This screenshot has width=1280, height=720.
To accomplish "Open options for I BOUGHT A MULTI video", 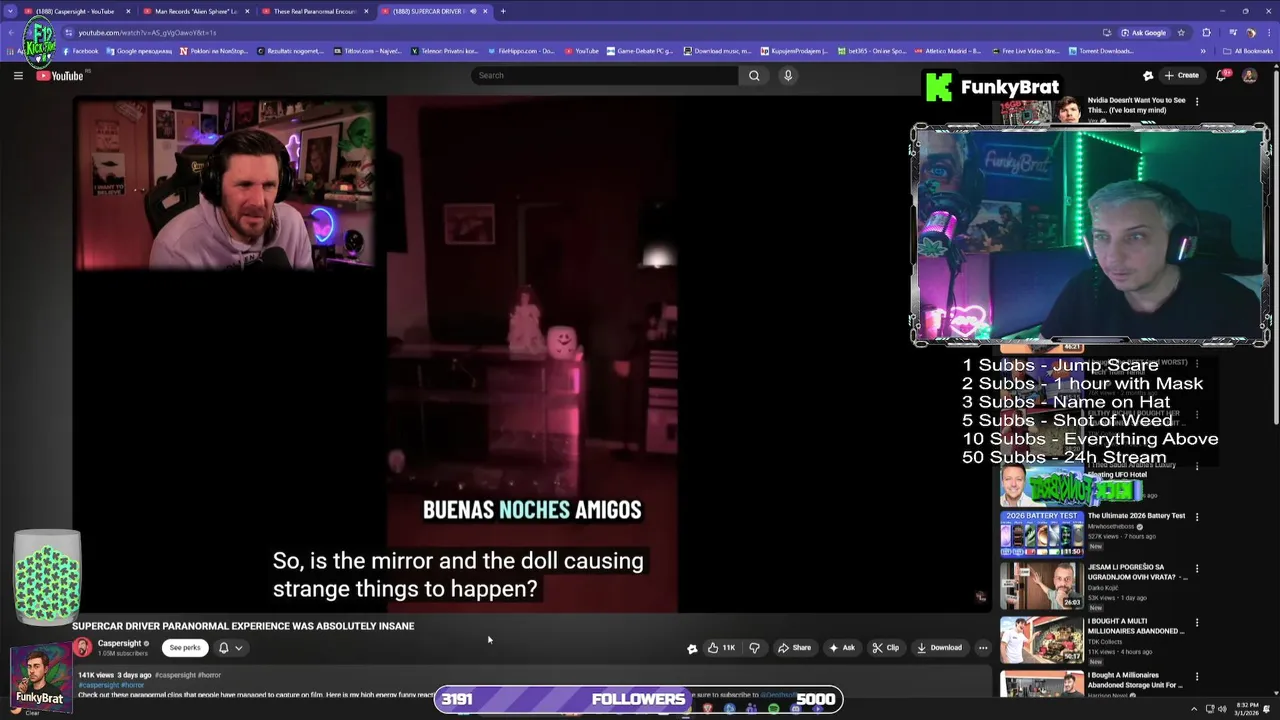I will 1197,623.
